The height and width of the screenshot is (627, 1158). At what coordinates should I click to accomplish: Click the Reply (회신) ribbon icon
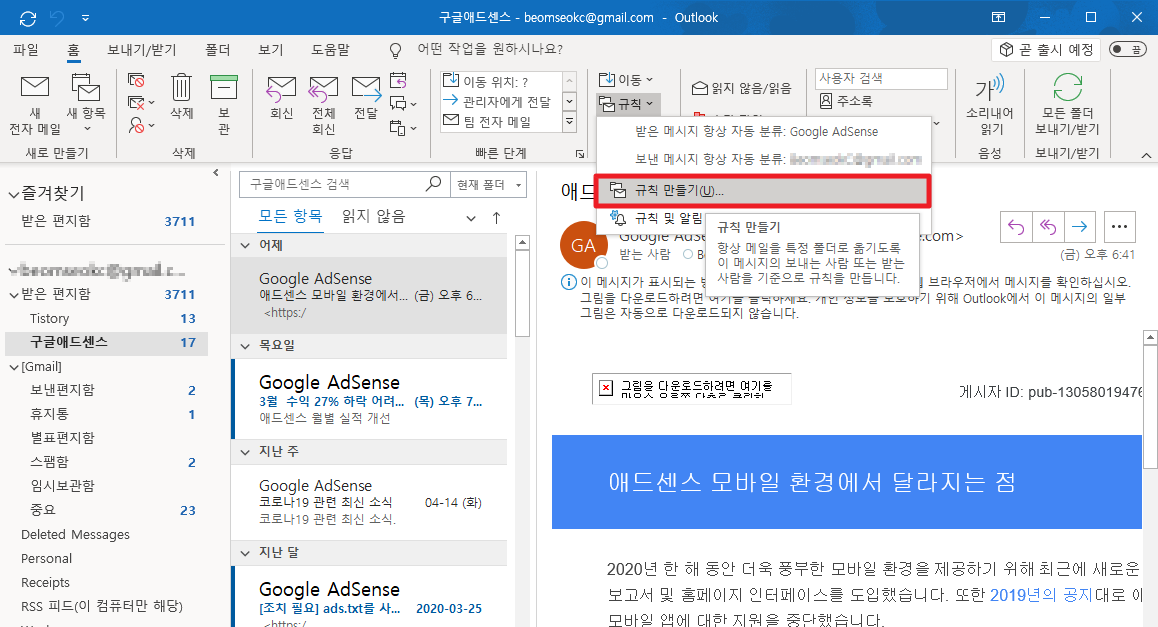281,97
